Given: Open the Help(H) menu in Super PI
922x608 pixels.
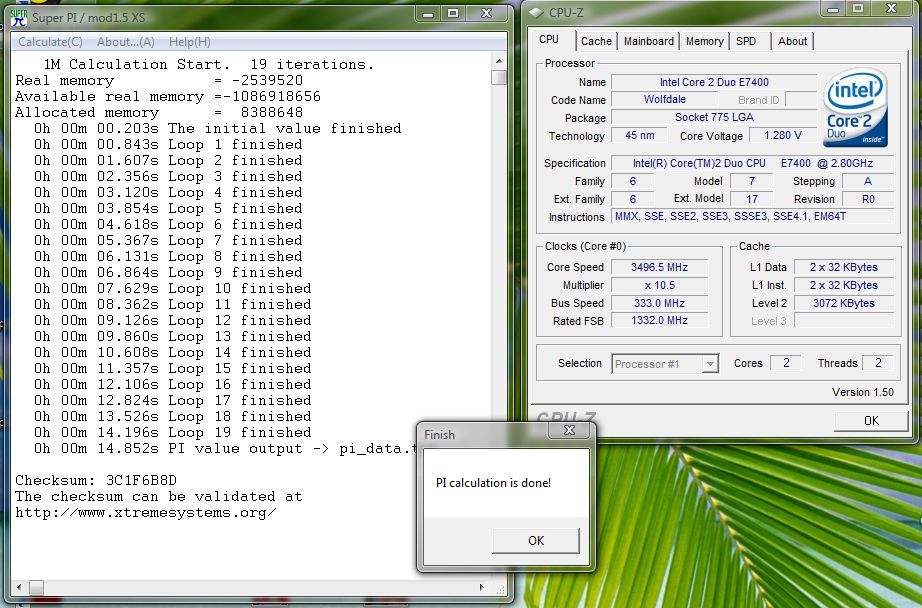Looking at the screenshot, I should [189, 42].
